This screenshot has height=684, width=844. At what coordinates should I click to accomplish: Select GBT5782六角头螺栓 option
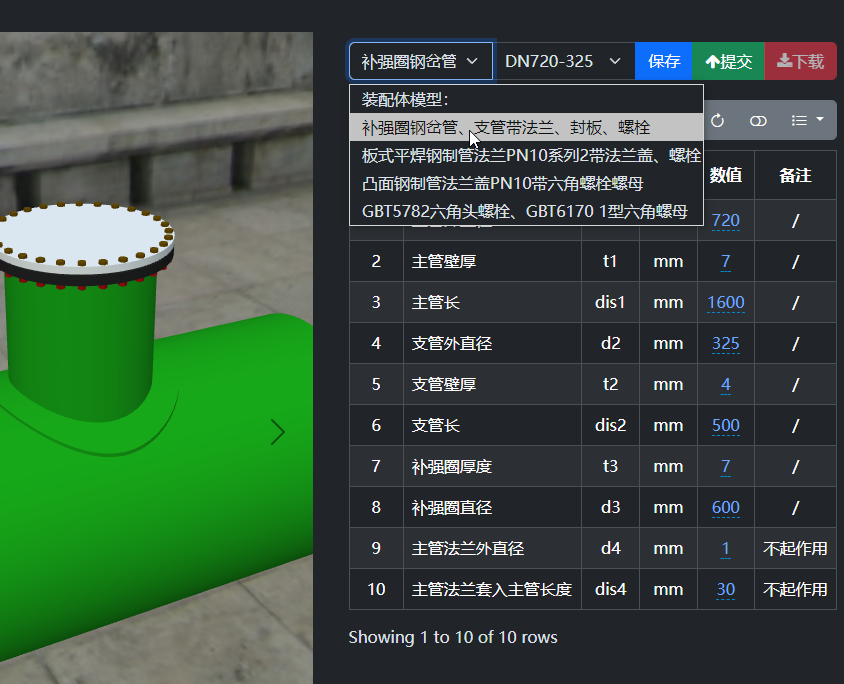(x=524, y=211)
